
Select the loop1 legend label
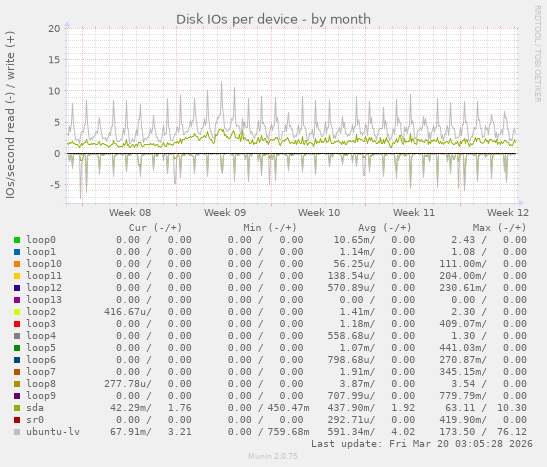click(x=41, y=252)
